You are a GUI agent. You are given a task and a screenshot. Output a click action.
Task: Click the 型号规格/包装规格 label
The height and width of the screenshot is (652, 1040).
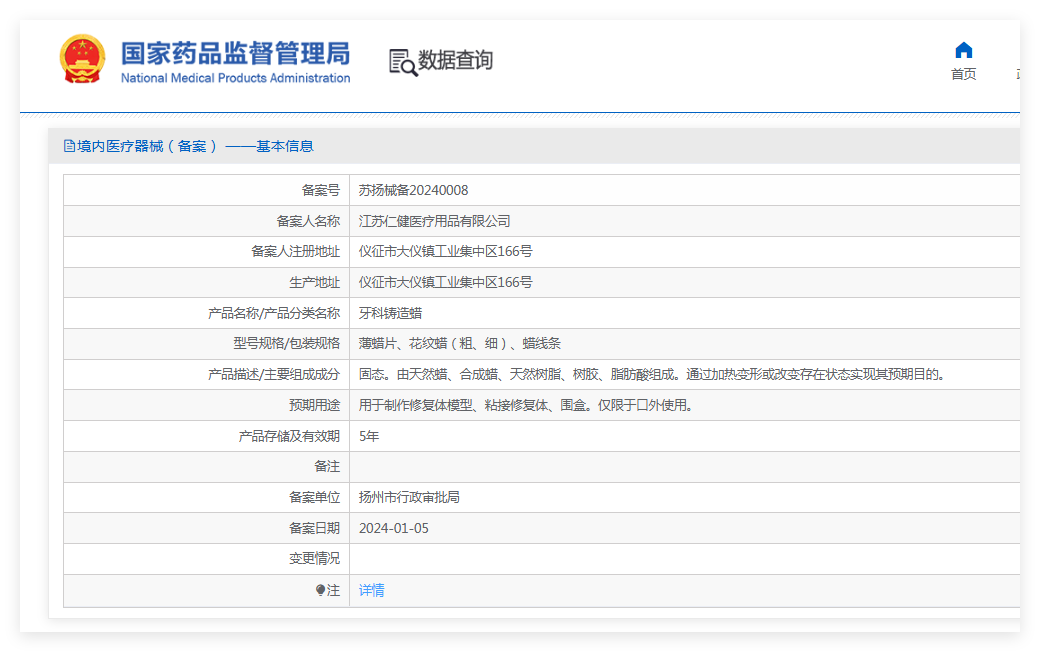[x=287, y=344]
